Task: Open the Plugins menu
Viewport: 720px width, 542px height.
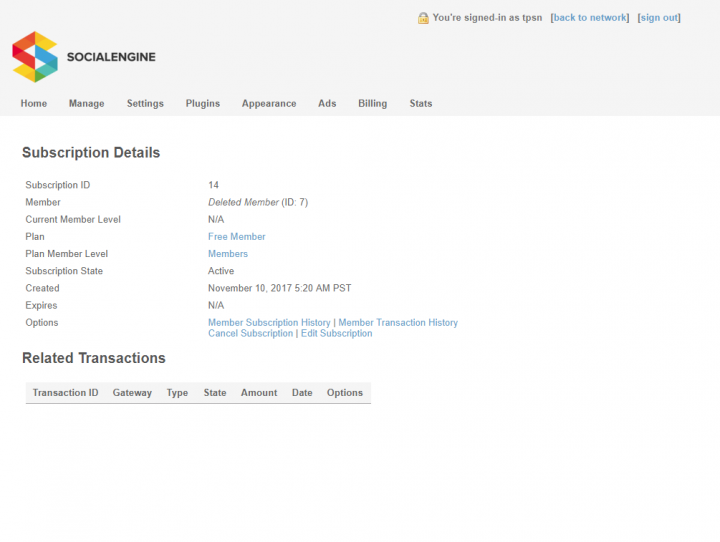Action: [x=202, y=103]
